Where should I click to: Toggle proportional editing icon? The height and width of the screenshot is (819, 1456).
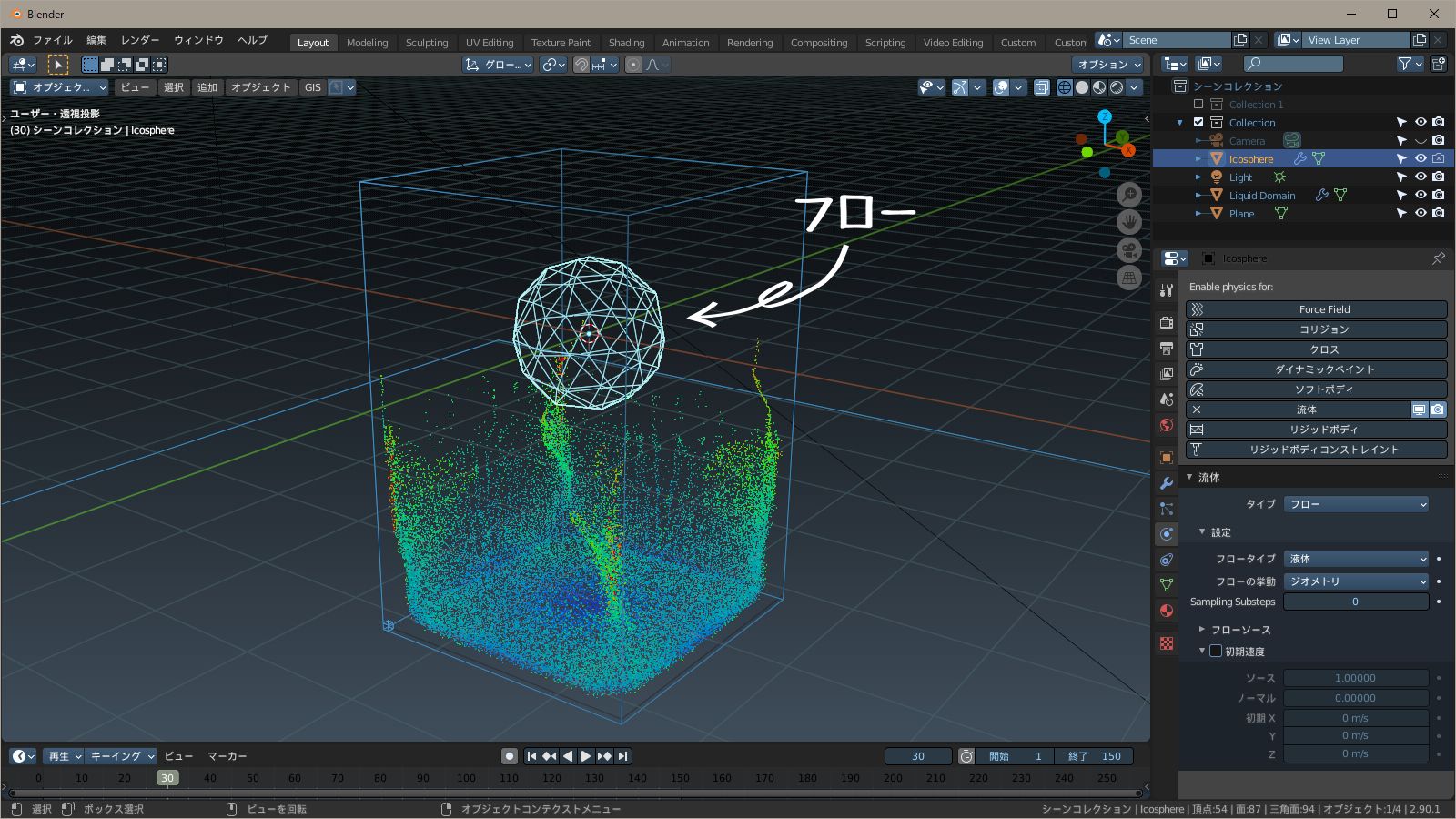click(634, 65)
